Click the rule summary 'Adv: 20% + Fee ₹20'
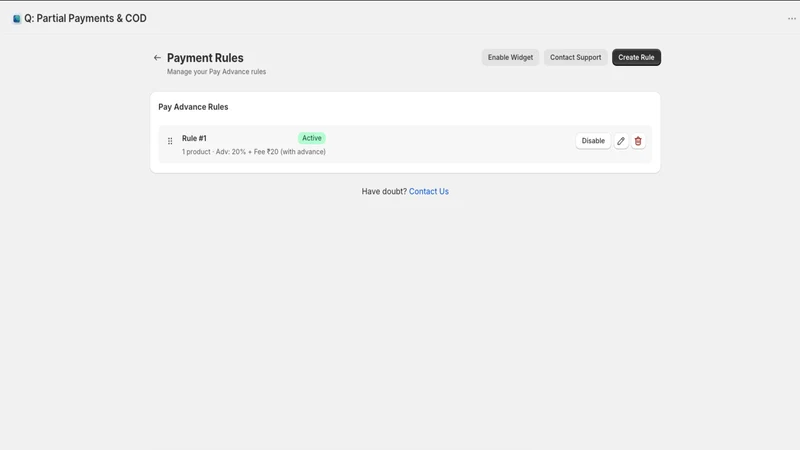Viewport: 800px width, 450px height. click(x=247, y=152)
